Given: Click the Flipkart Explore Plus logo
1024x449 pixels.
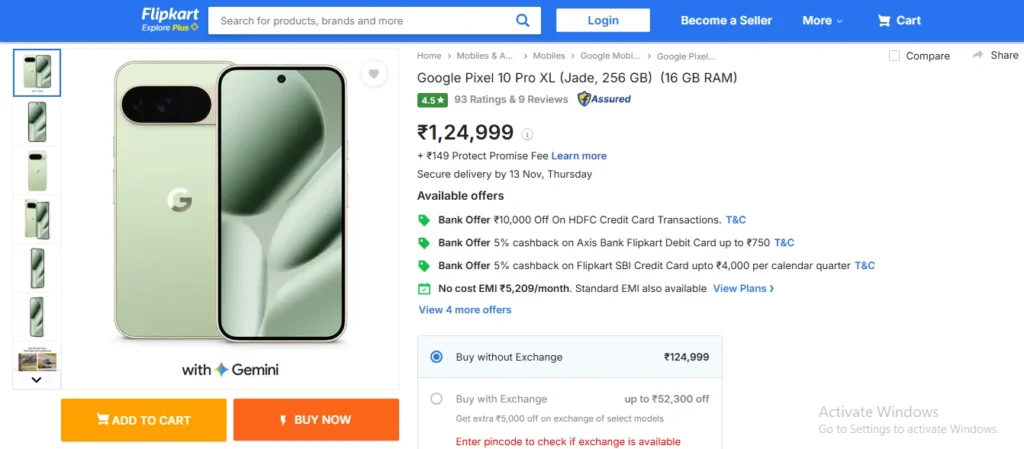Looking at the screenshot, I should pos(170,20).
